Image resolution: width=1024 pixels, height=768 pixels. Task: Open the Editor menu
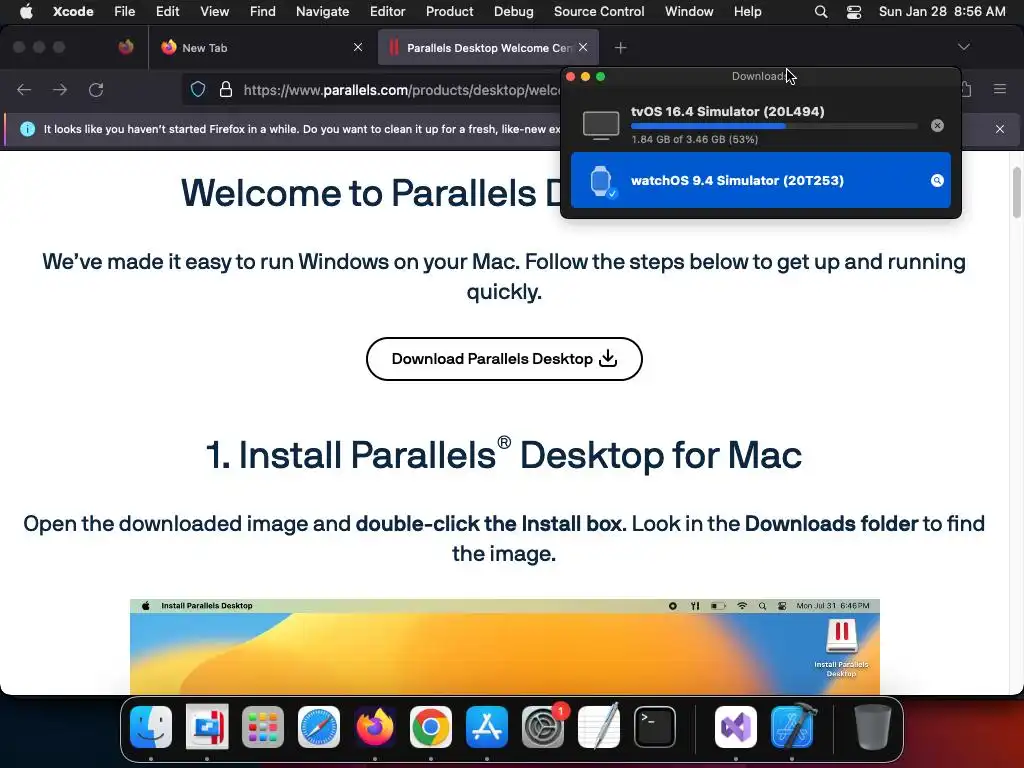[387, 12]
